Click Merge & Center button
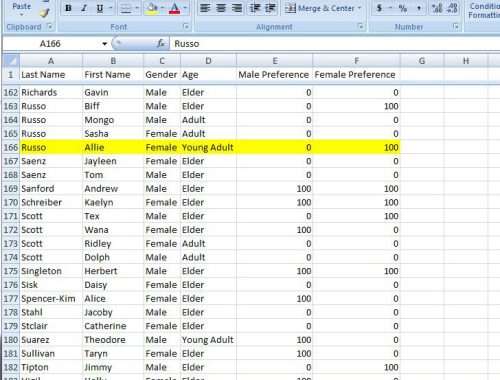The height and width of the screenshot is (380, 500). tap(320, 8)
